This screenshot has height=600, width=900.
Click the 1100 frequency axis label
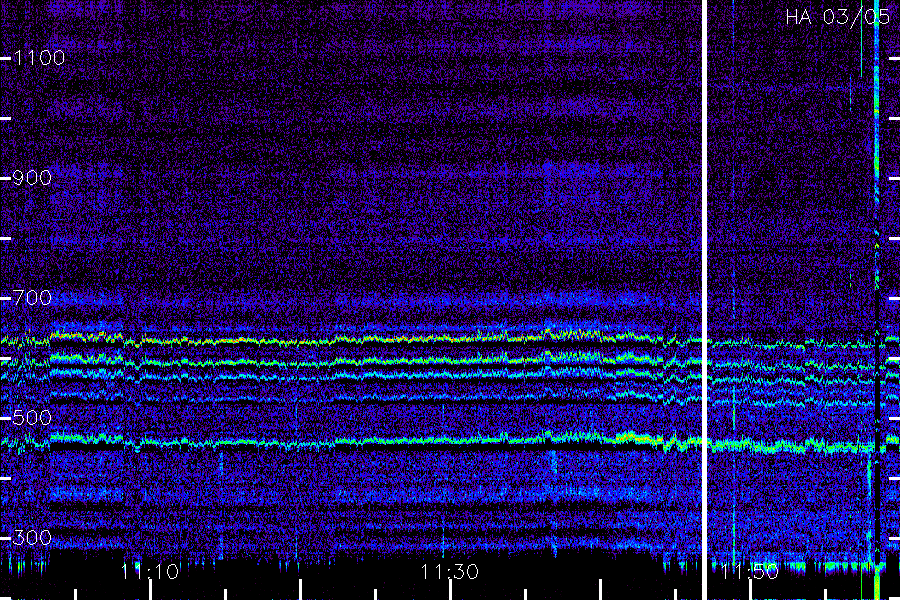click(39, 57)
